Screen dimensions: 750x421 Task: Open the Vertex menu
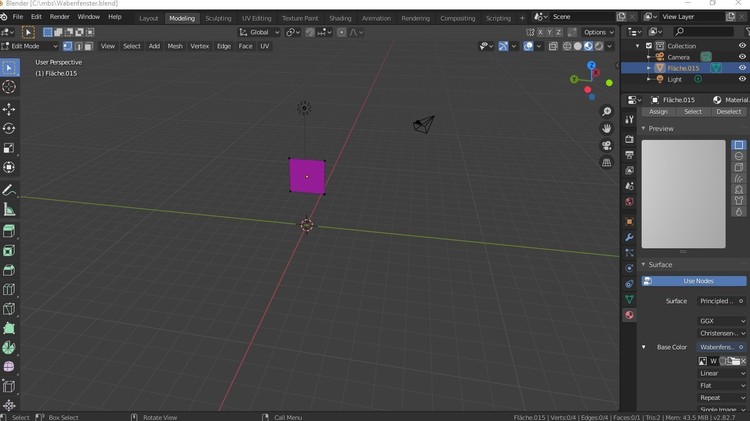[x=199, y=46]
